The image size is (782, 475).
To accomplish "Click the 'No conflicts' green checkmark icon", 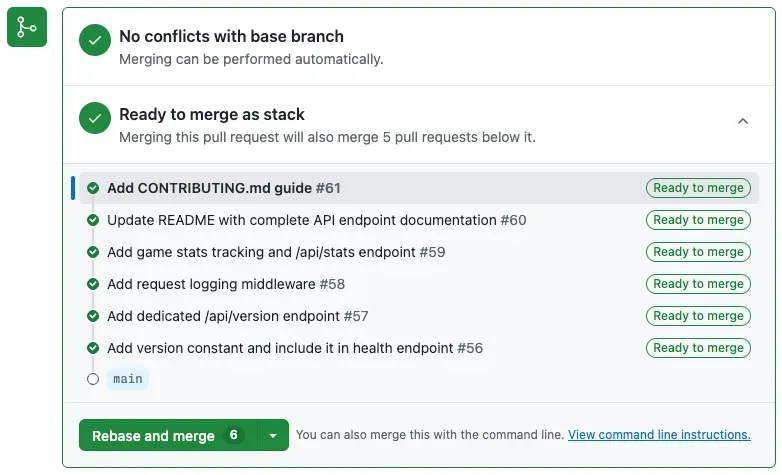I will 95,41.
